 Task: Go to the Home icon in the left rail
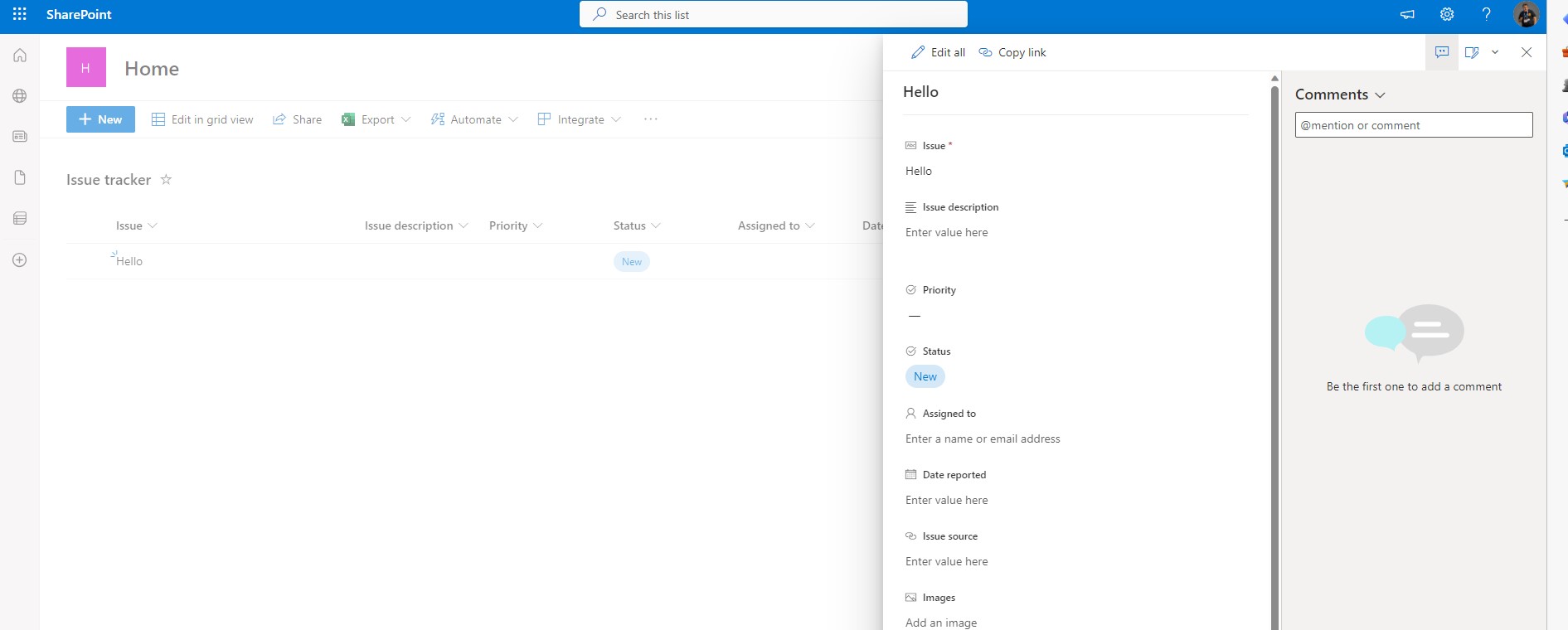[x=20, y=56]
